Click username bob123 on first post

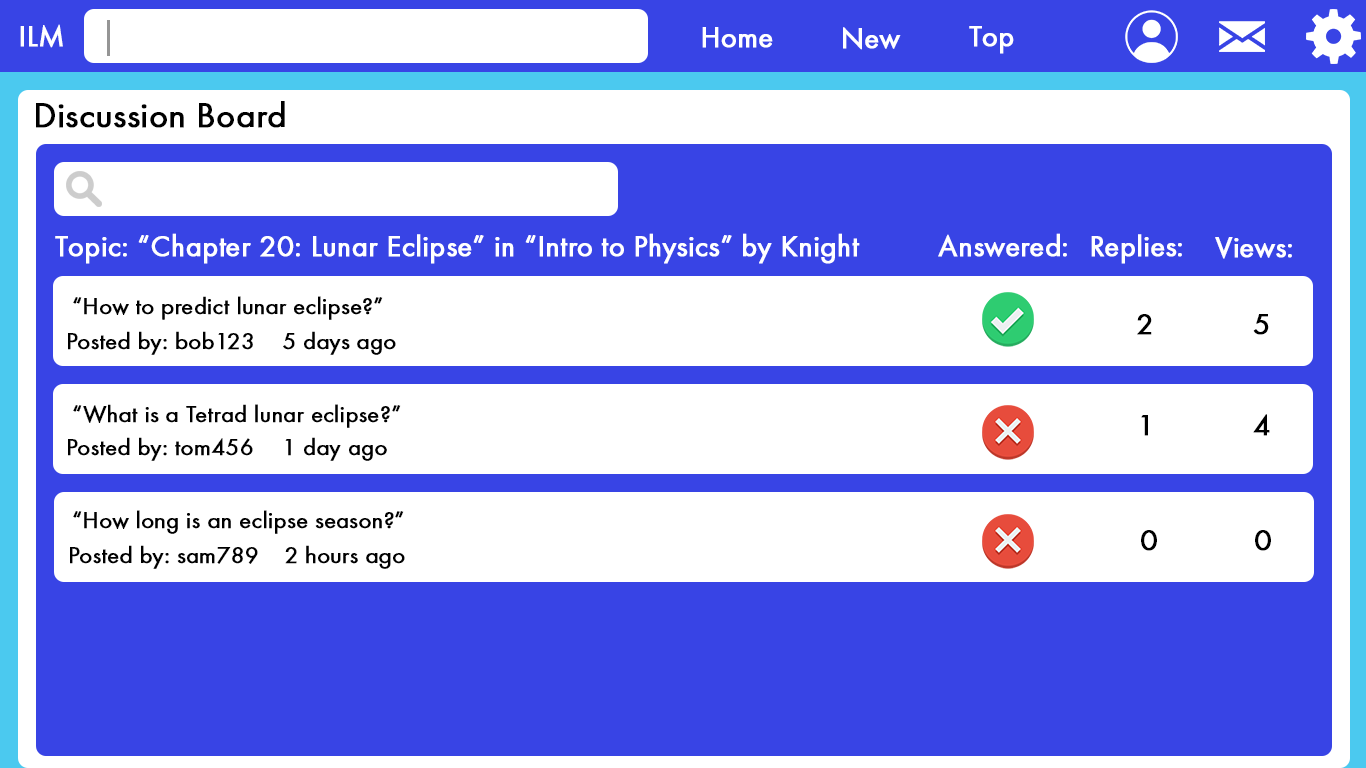click(x=214, y=341)
